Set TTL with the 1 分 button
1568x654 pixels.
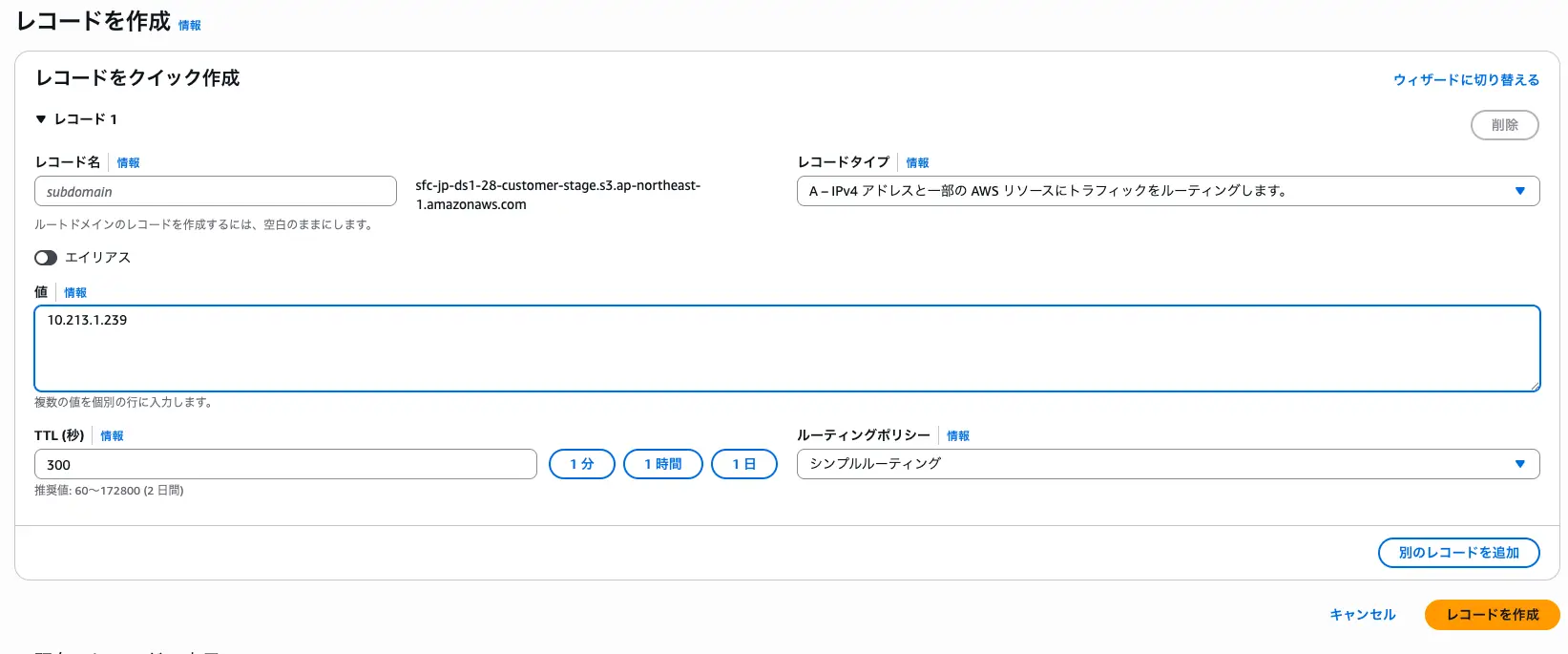coord(581,464)
